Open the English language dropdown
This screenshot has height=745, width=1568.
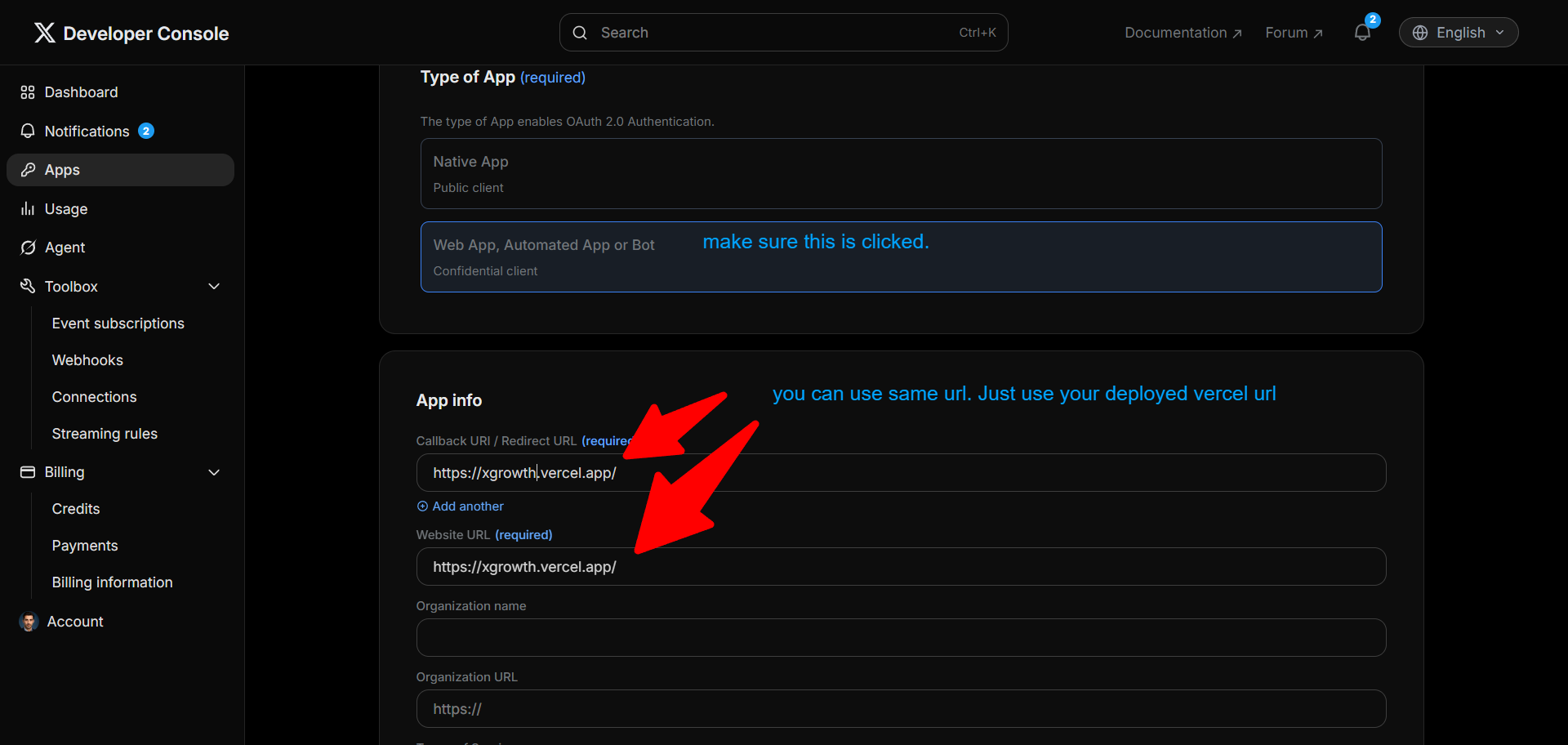click(x=1459, y=33)
